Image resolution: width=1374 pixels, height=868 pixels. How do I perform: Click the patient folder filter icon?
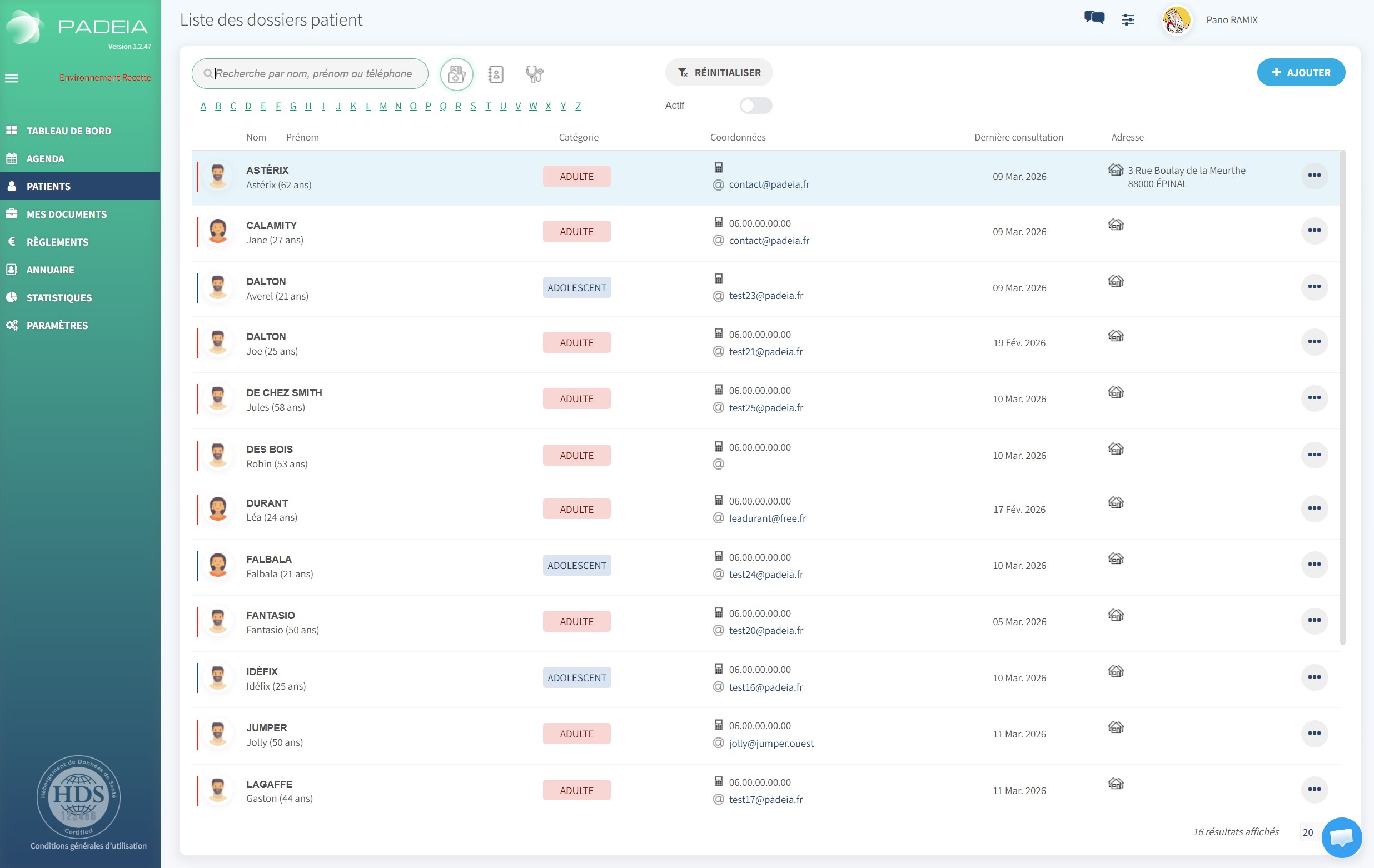[456, 74]
